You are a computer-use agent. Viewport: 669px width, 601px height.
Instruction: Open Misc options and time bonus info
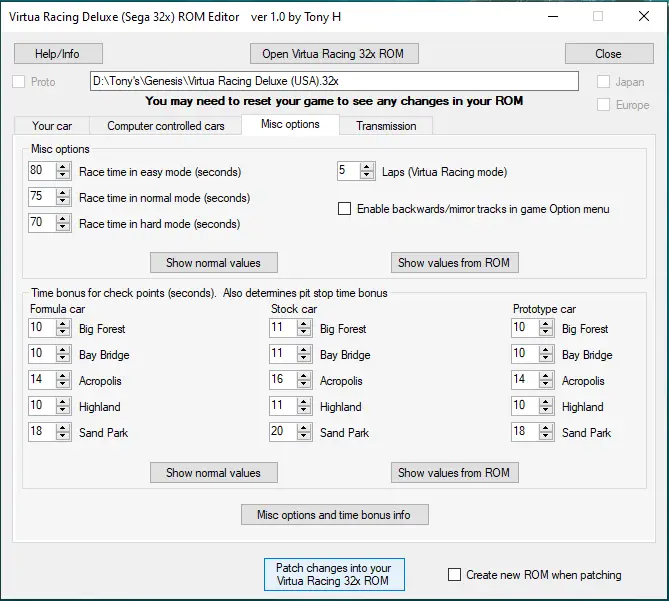tap(334, 515)
